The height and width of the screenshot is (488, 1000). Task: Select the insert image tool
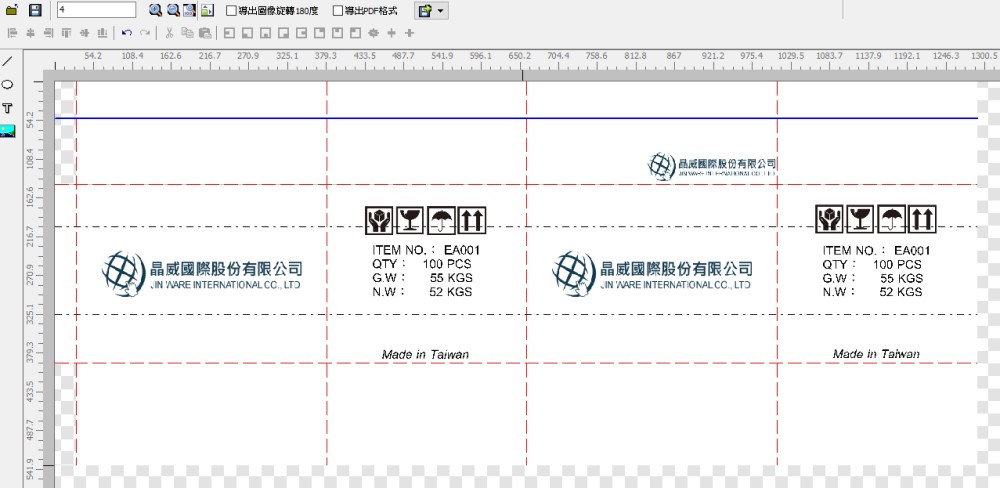(x=8, y=130)
